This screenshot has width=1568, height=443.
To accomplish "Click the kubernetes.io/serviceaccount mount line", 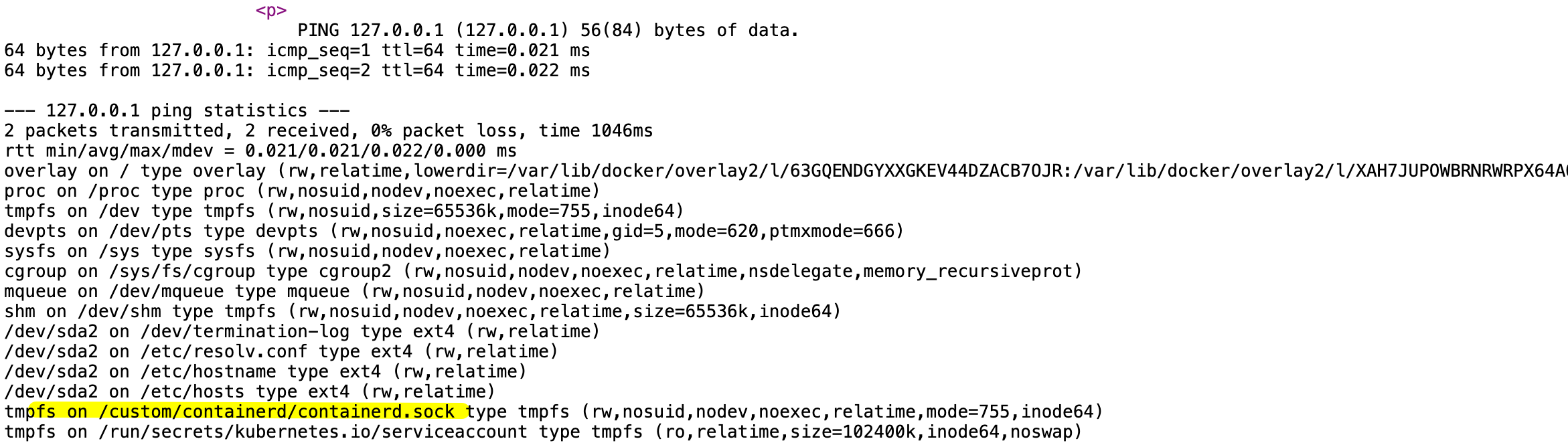I will (x=543, y=432).
